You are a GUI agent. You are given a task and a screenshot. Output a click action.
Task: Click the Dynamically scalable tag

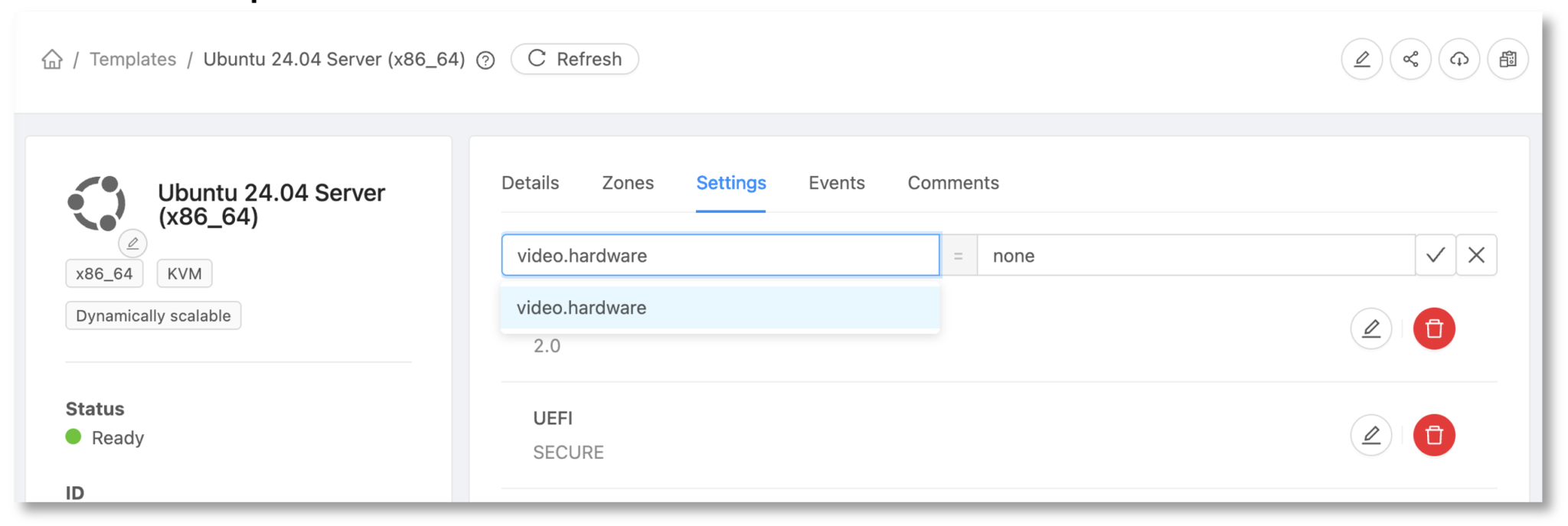pos(153,315)
